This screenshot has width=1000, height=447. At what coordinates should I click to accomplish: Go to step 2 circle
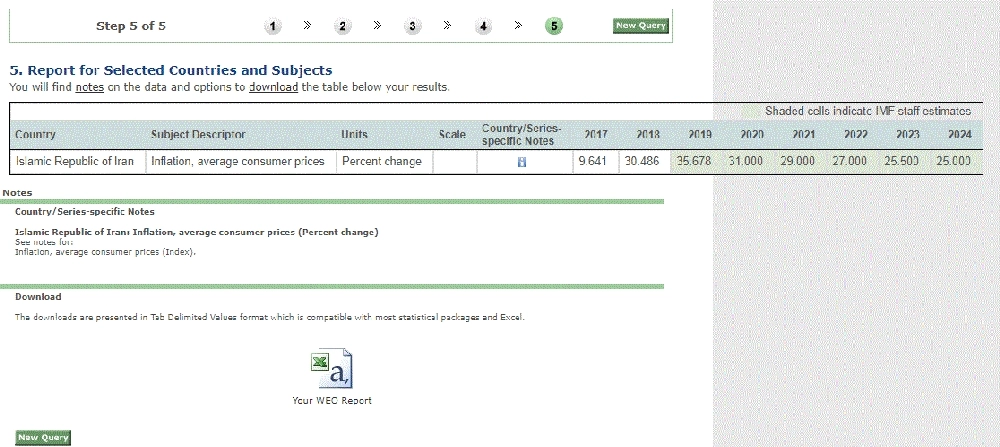(343, 26)
